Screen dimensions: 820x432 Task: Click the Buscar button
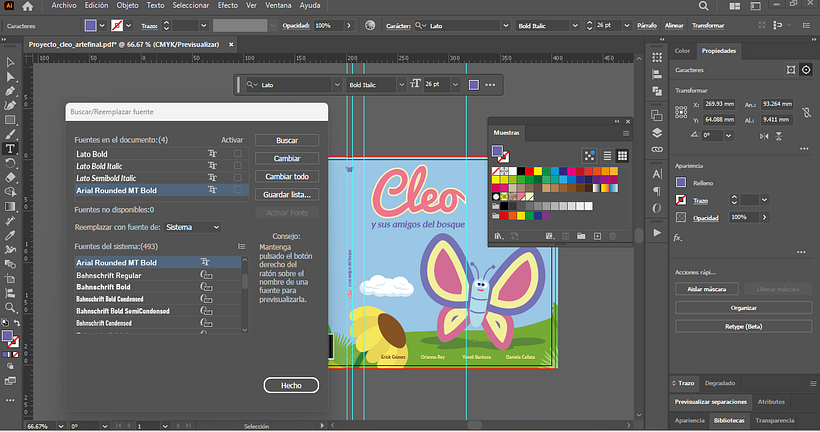click(287, 140)
